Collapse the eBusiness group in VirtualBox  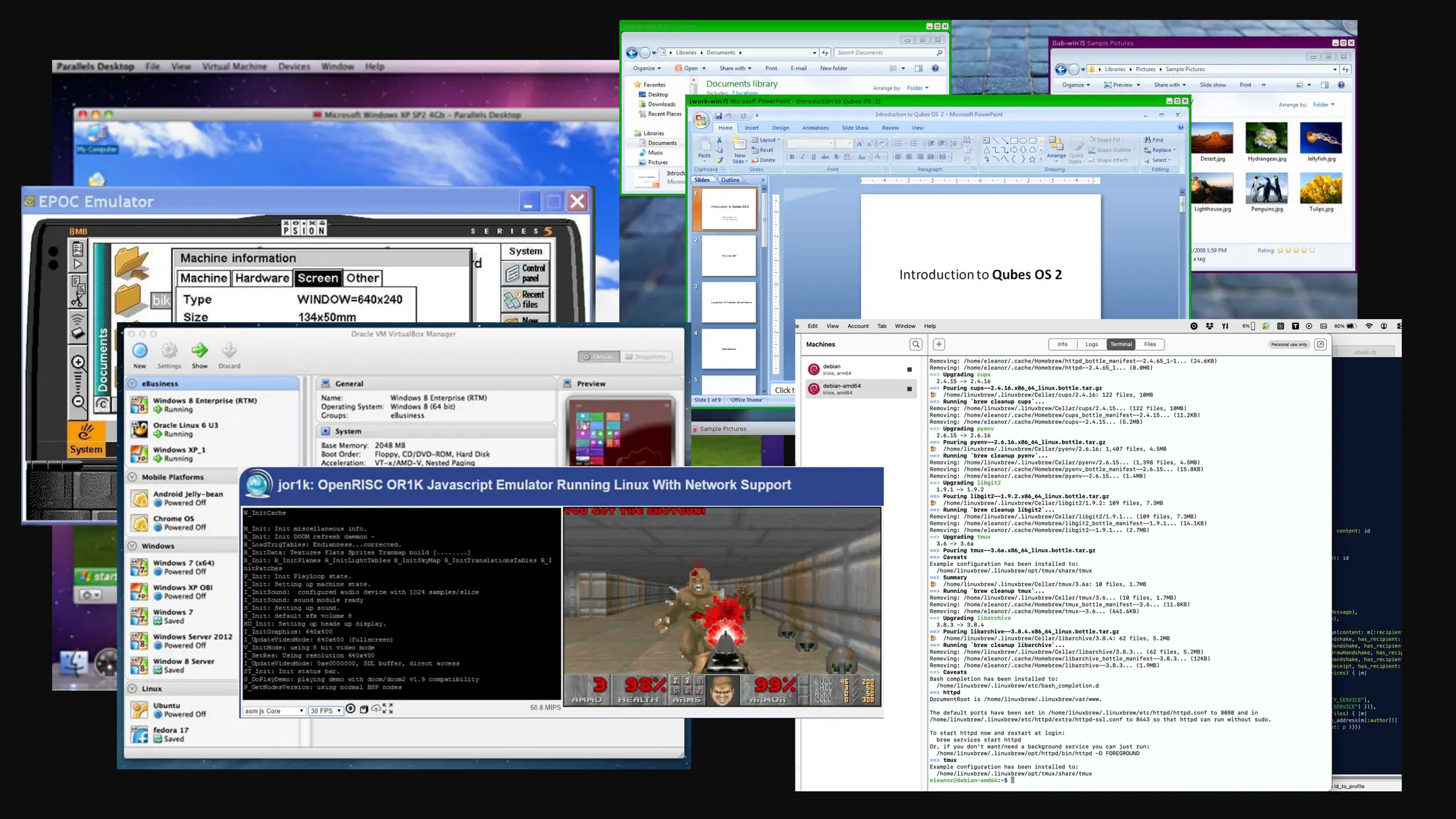(132, 383)
